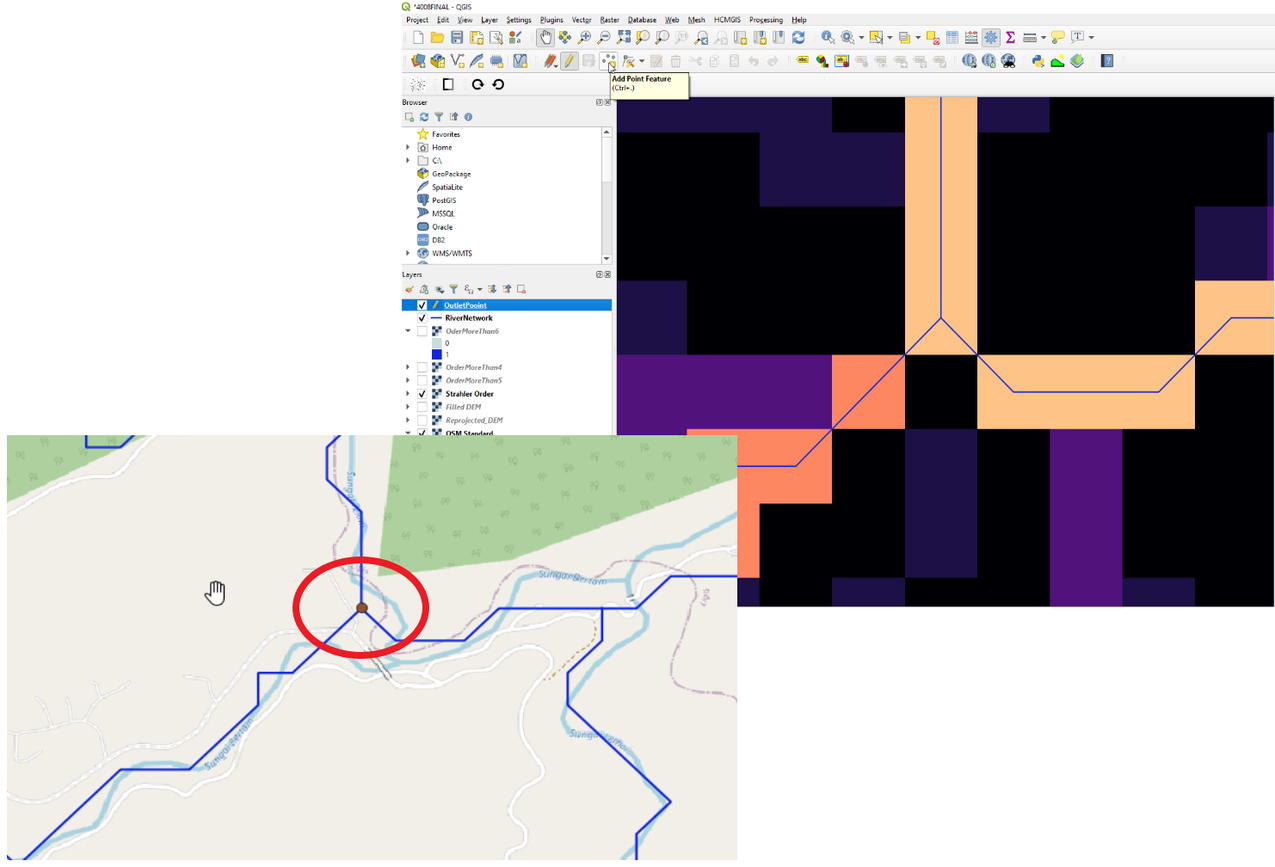Activate the Add Point Feature tool
This screenshot has height=867, width=1275.
pos(607,60)
